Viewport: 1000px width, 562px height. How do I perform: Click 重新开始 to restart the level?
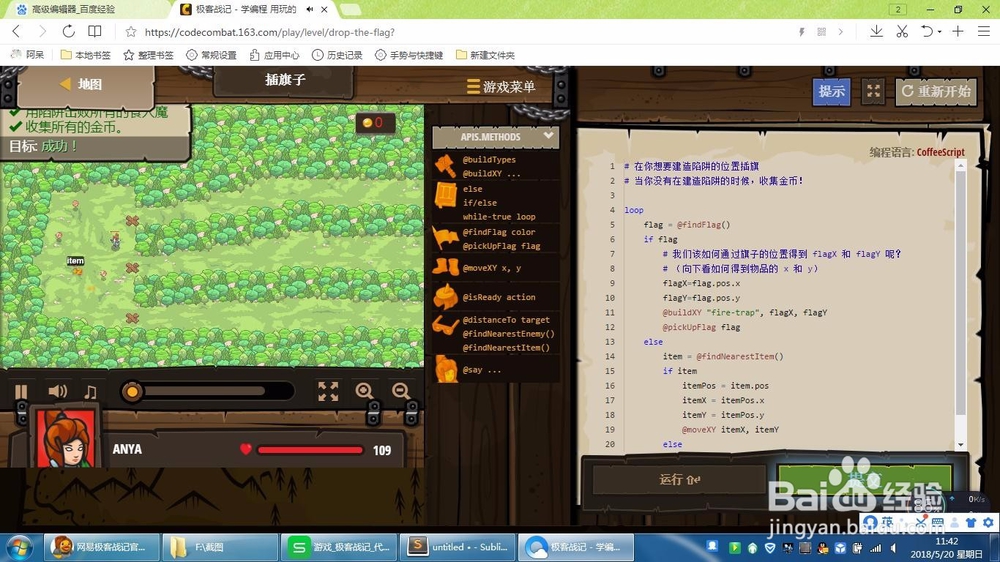(x=936, y=91)
